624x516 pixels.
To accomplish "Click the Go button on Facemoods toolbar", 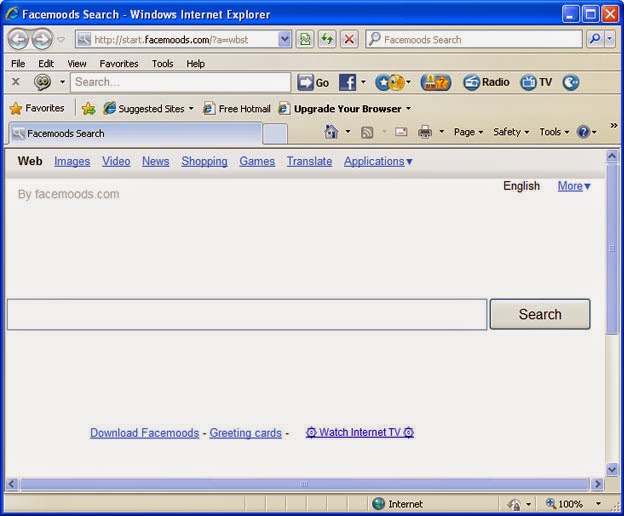I will 313,83.
